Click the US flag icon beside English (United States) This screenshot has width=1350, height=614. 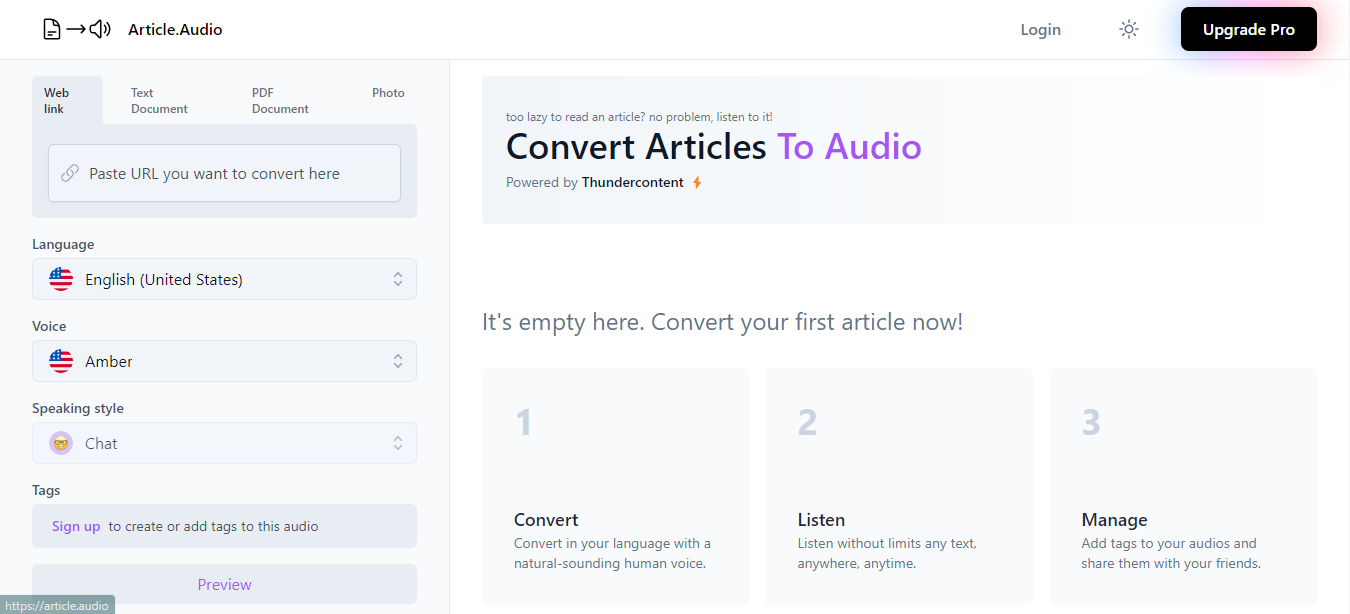click(x=61, y=279)
